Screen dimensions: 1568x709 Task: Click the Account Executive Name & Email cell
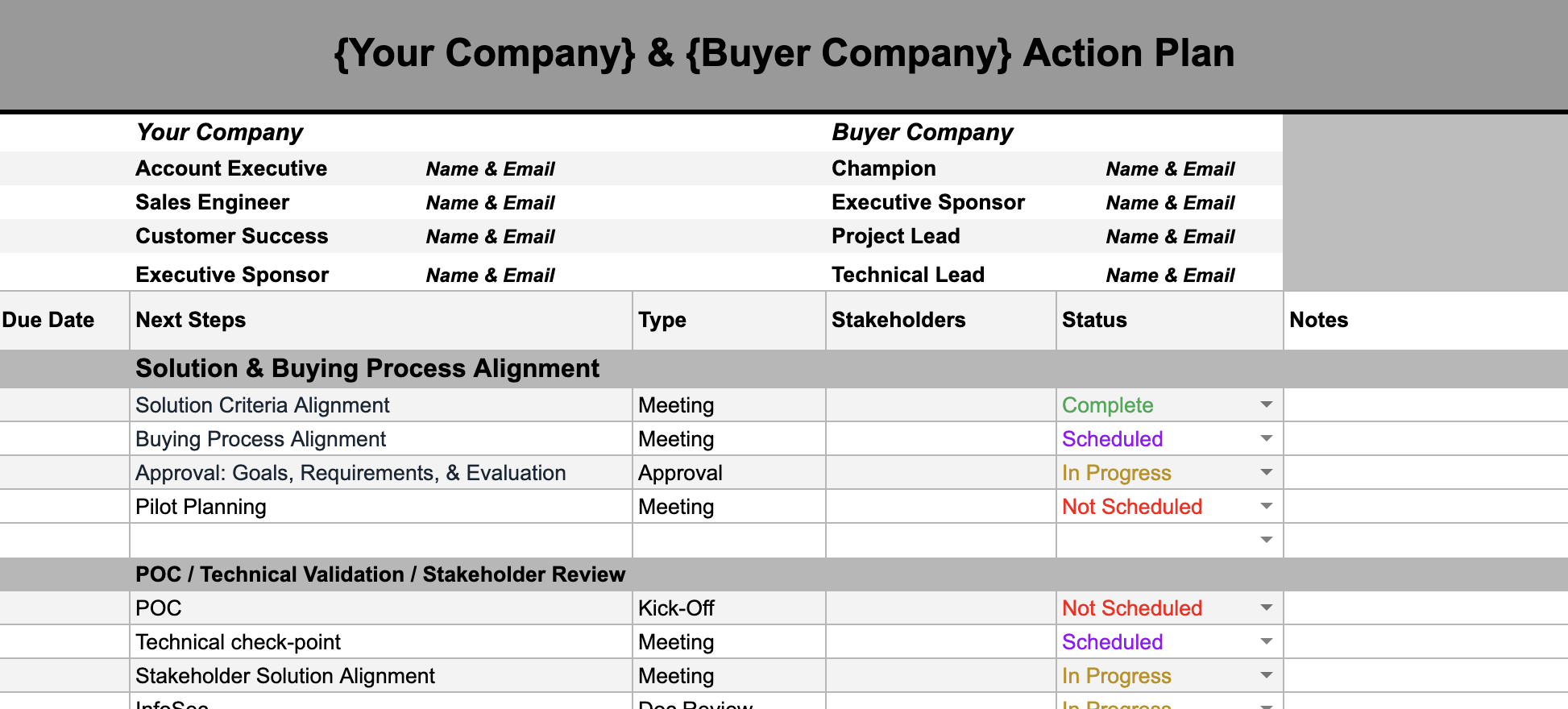pyautogui.click(x=490, y=168)
